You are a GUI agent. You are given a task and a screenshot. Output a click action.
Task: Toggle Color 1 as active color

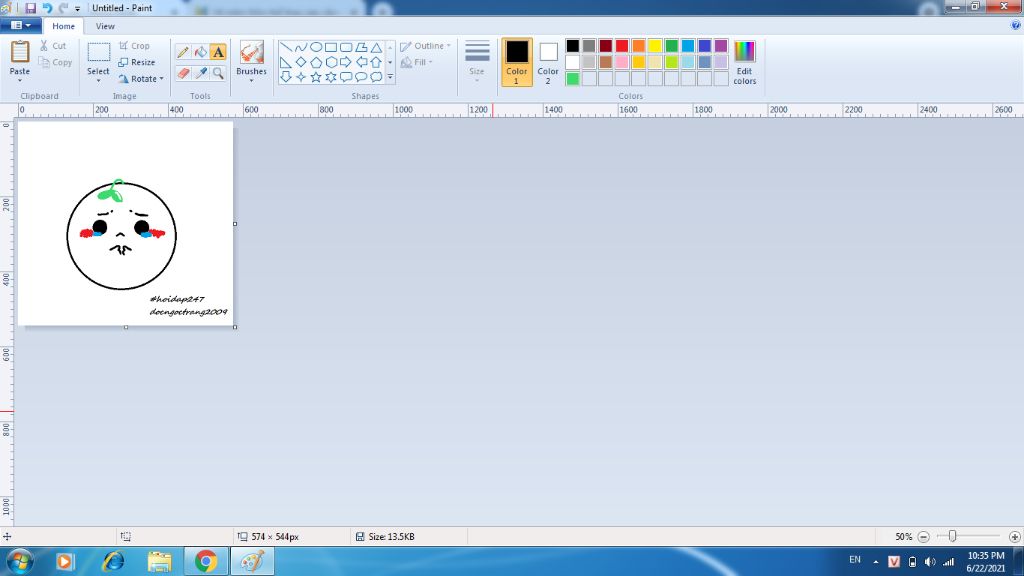[516, 62]
